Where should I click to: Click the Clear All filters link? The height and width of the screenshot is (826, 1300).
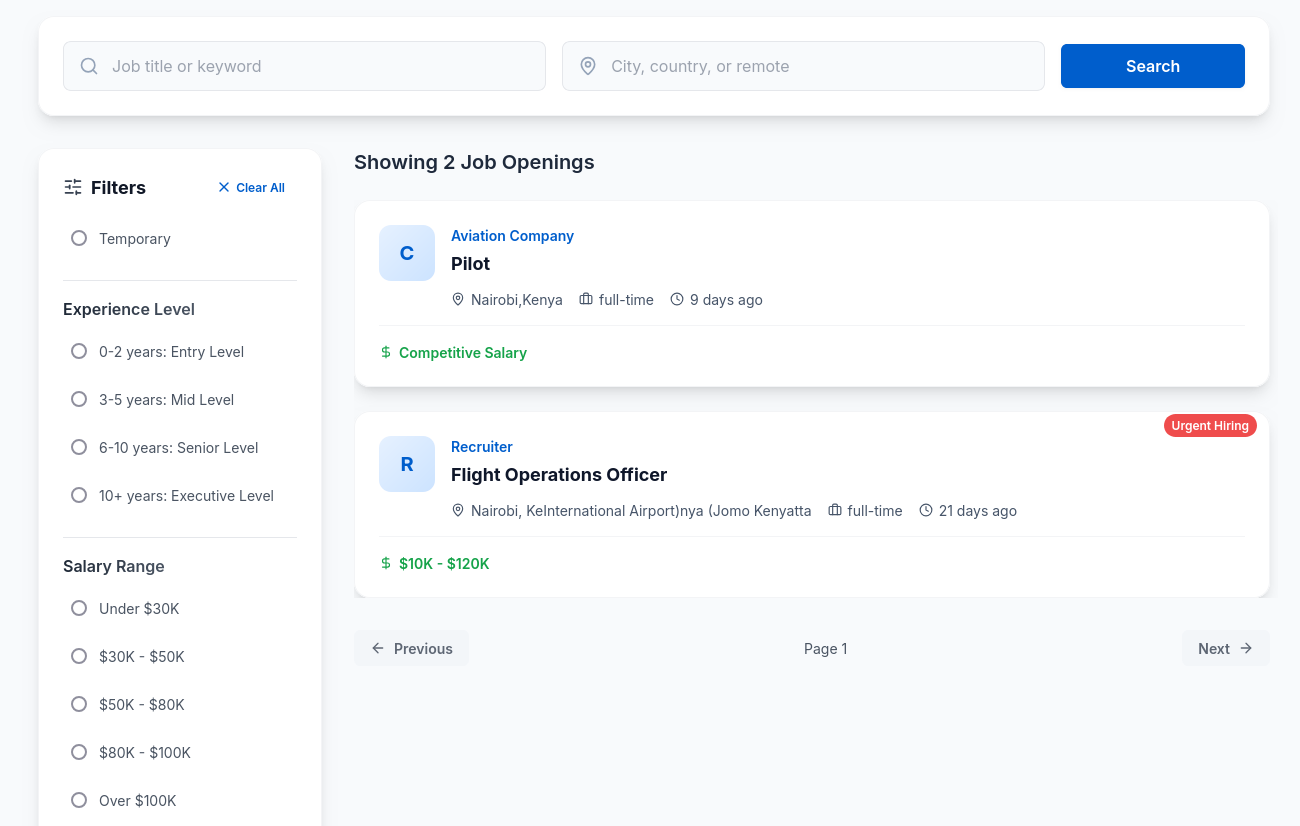point(260,187)
